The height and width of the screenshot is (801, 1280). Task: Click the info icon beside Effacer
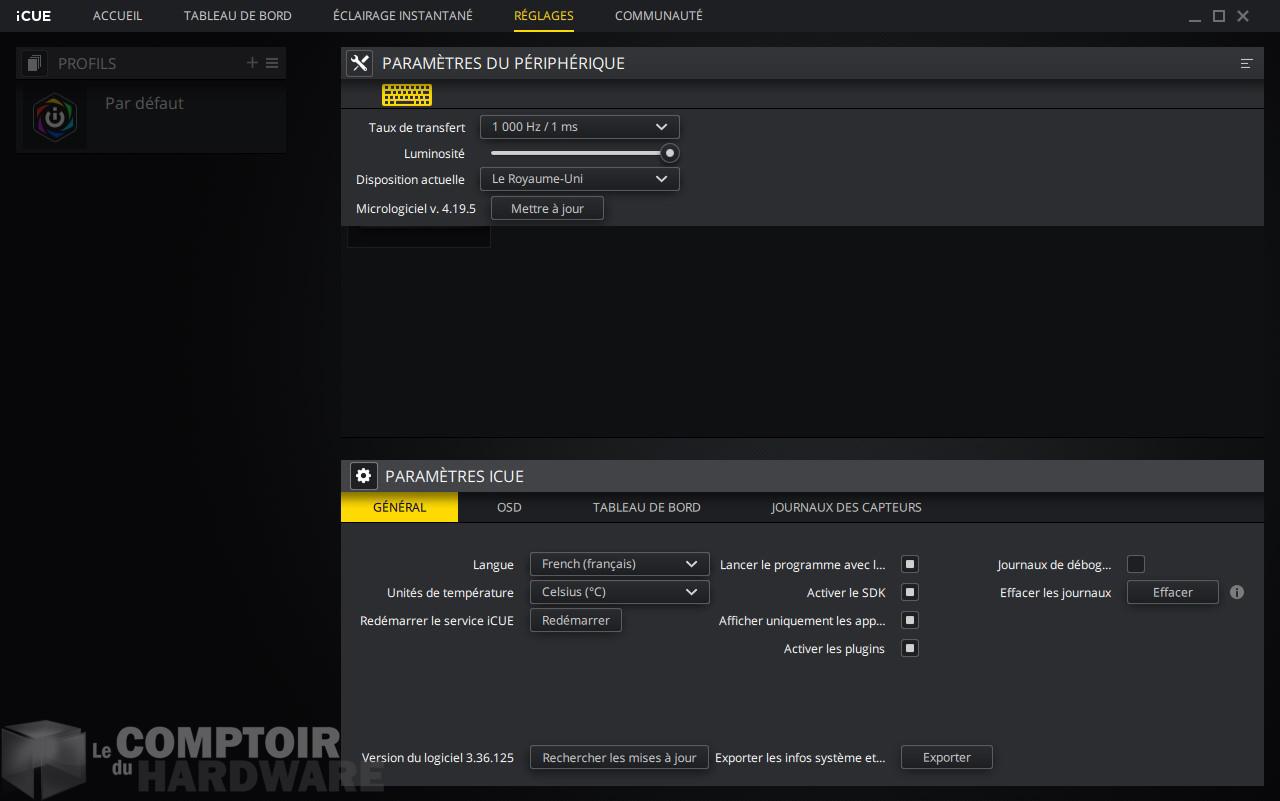click(x=1237, y=592)
